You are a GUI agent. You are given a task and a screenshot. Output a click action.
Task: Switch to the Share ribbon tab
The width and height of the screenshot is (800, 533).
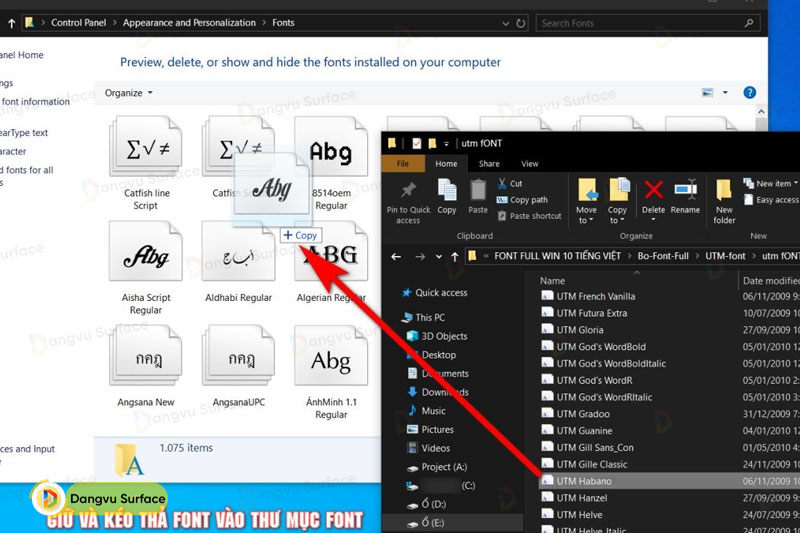pos(489,164)
